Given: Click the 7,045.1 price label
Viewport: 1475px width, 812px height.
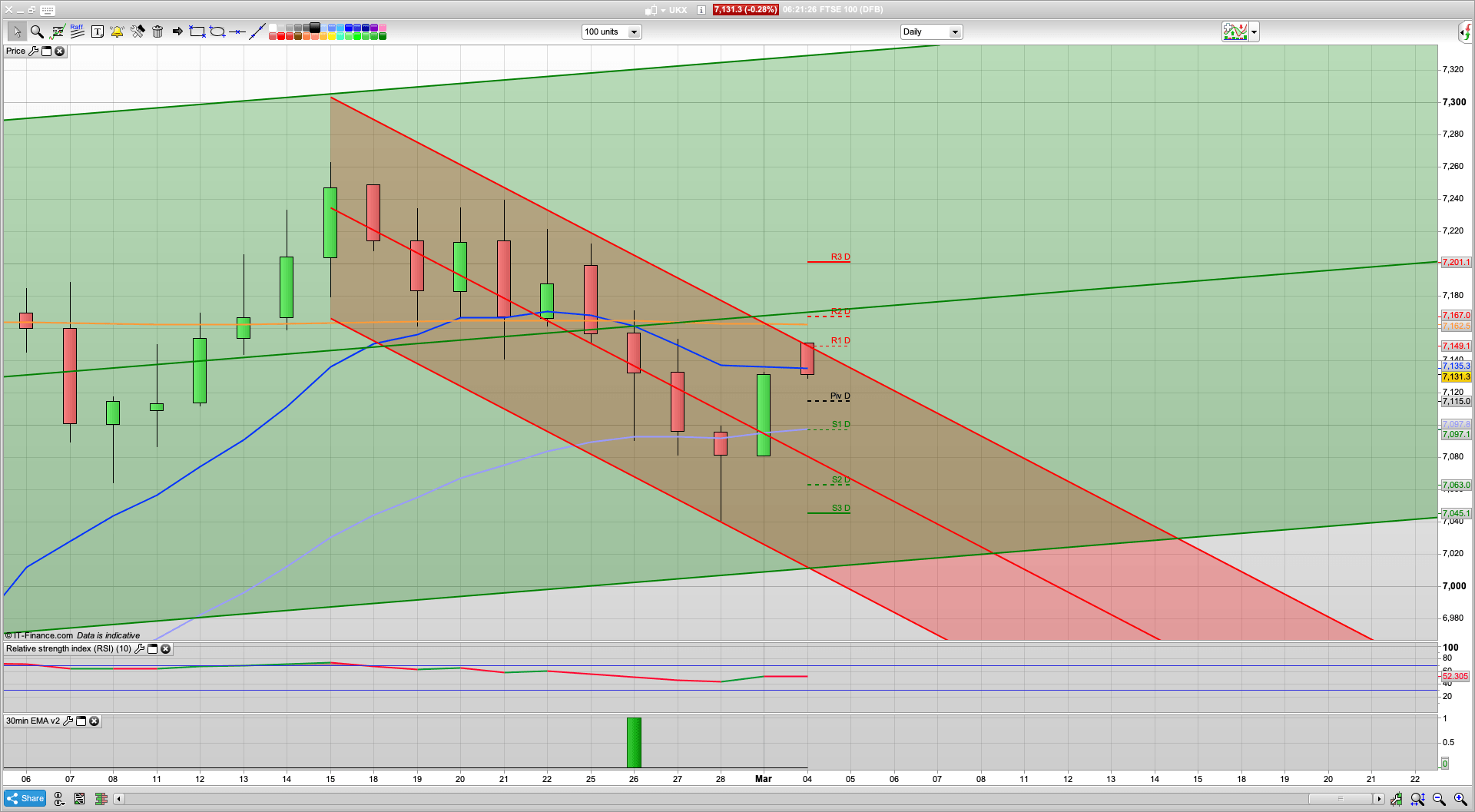Looking at the screenshot, I should [1456, 514].
